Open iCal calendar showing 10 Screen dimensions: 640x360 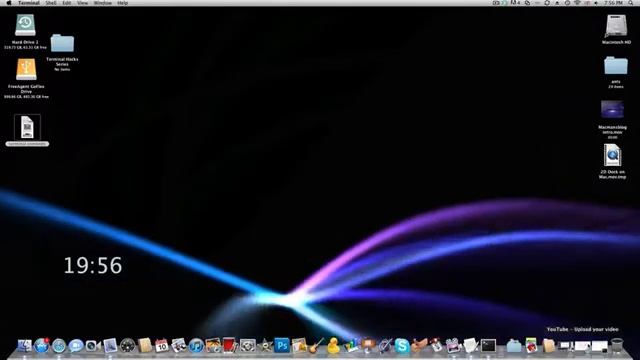(x=162, y=346)
